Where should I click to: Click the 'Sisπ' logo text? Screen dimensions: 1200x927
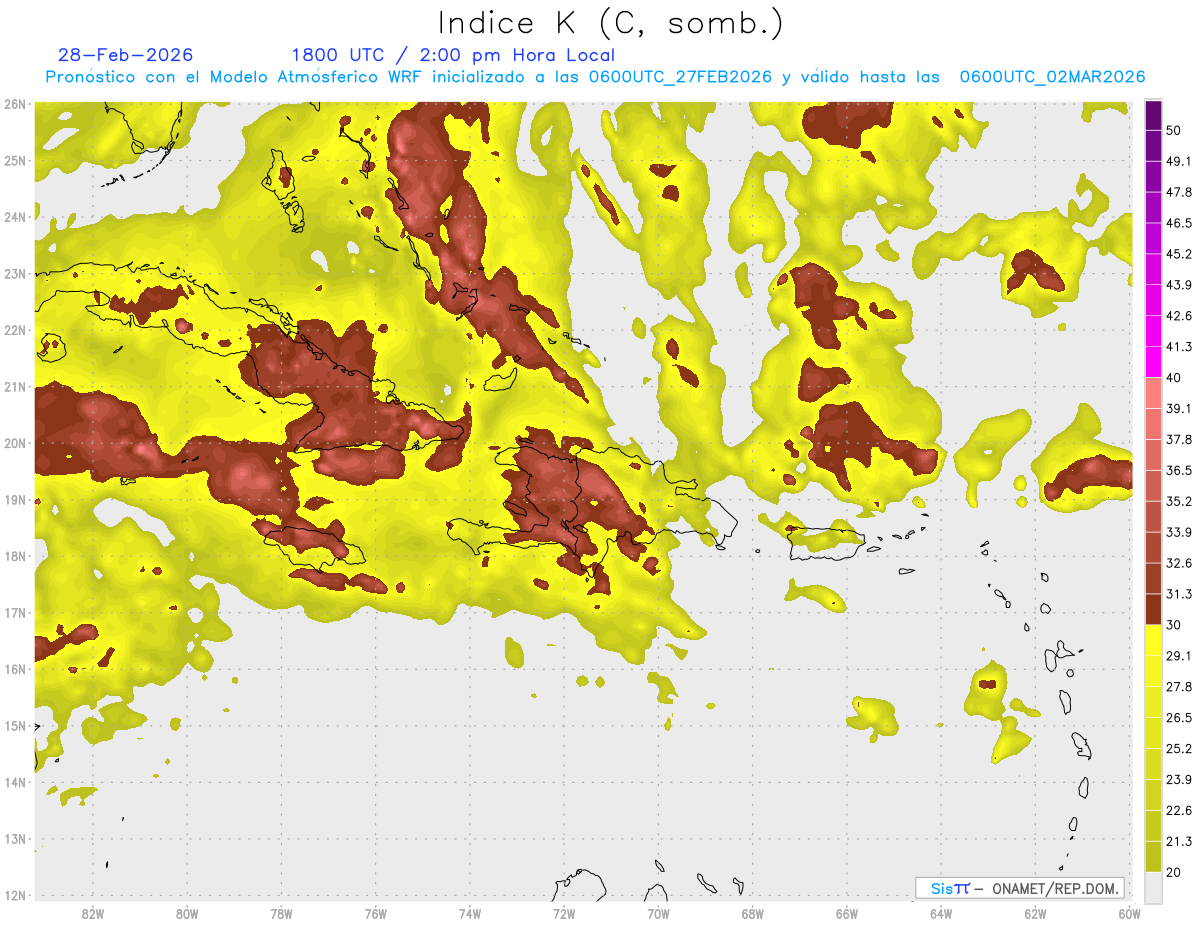[950, 888]
